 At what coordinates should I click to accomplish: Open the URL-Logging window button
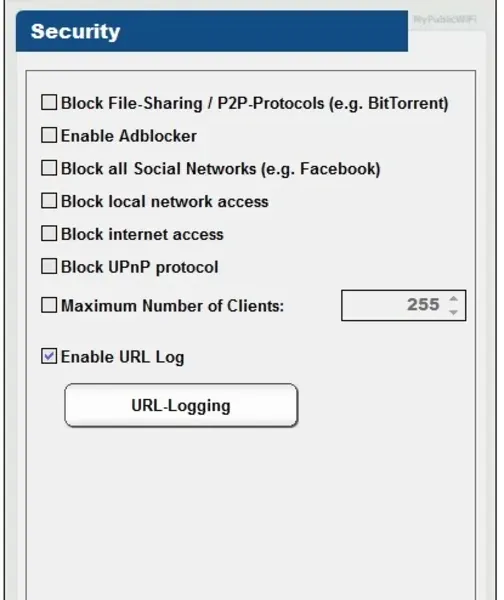[x=181, y=405]
